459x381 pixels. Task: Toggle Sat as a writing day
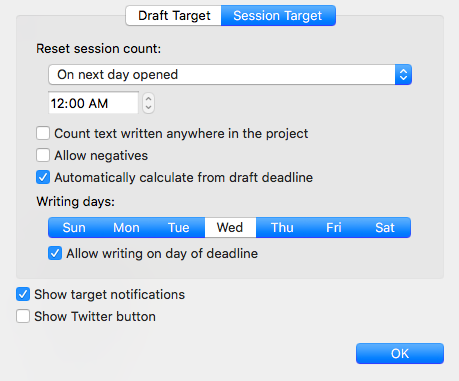pos(385,228)
